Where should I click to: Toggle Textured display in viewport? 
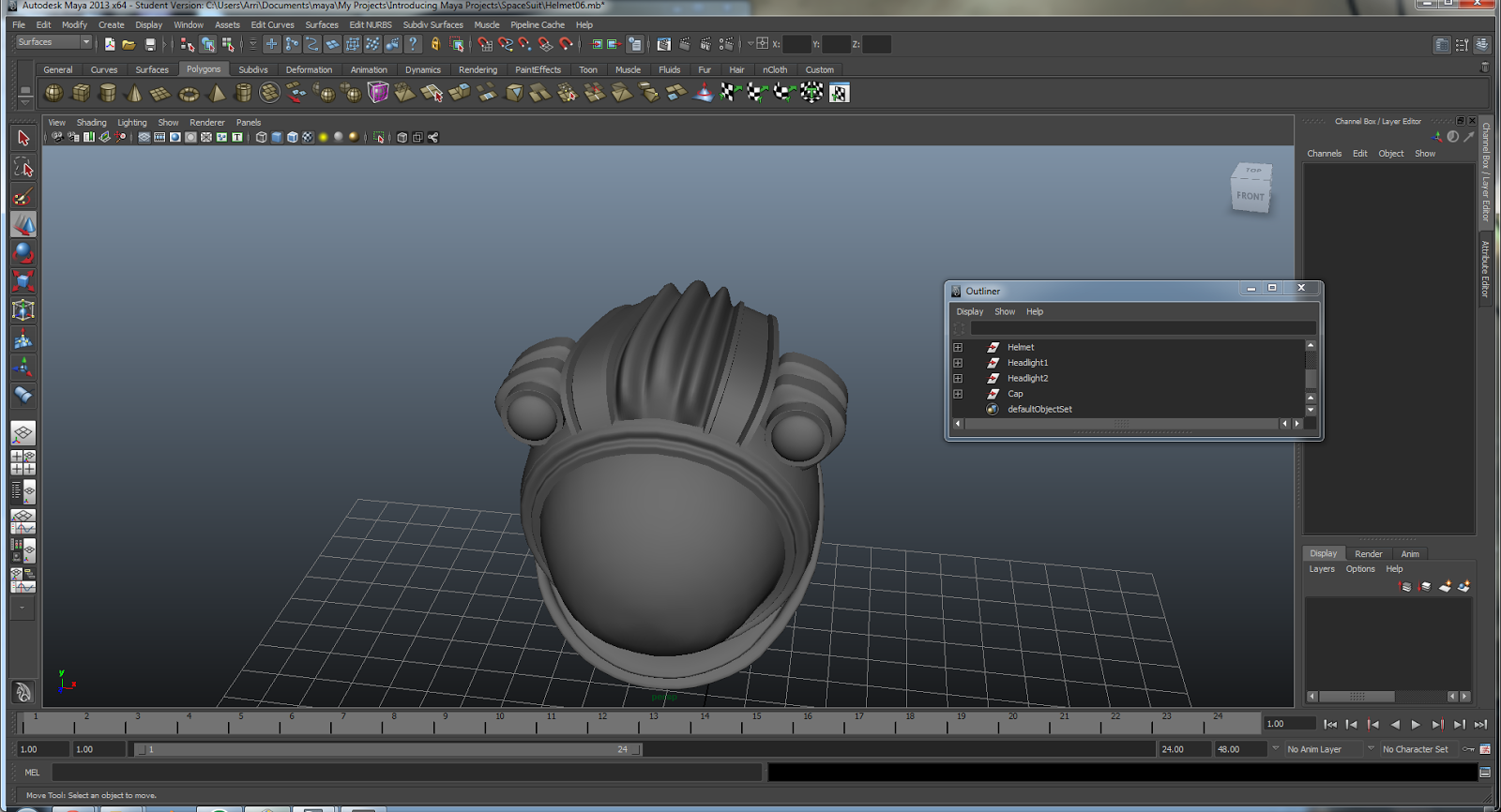click(x=308, y=137)
